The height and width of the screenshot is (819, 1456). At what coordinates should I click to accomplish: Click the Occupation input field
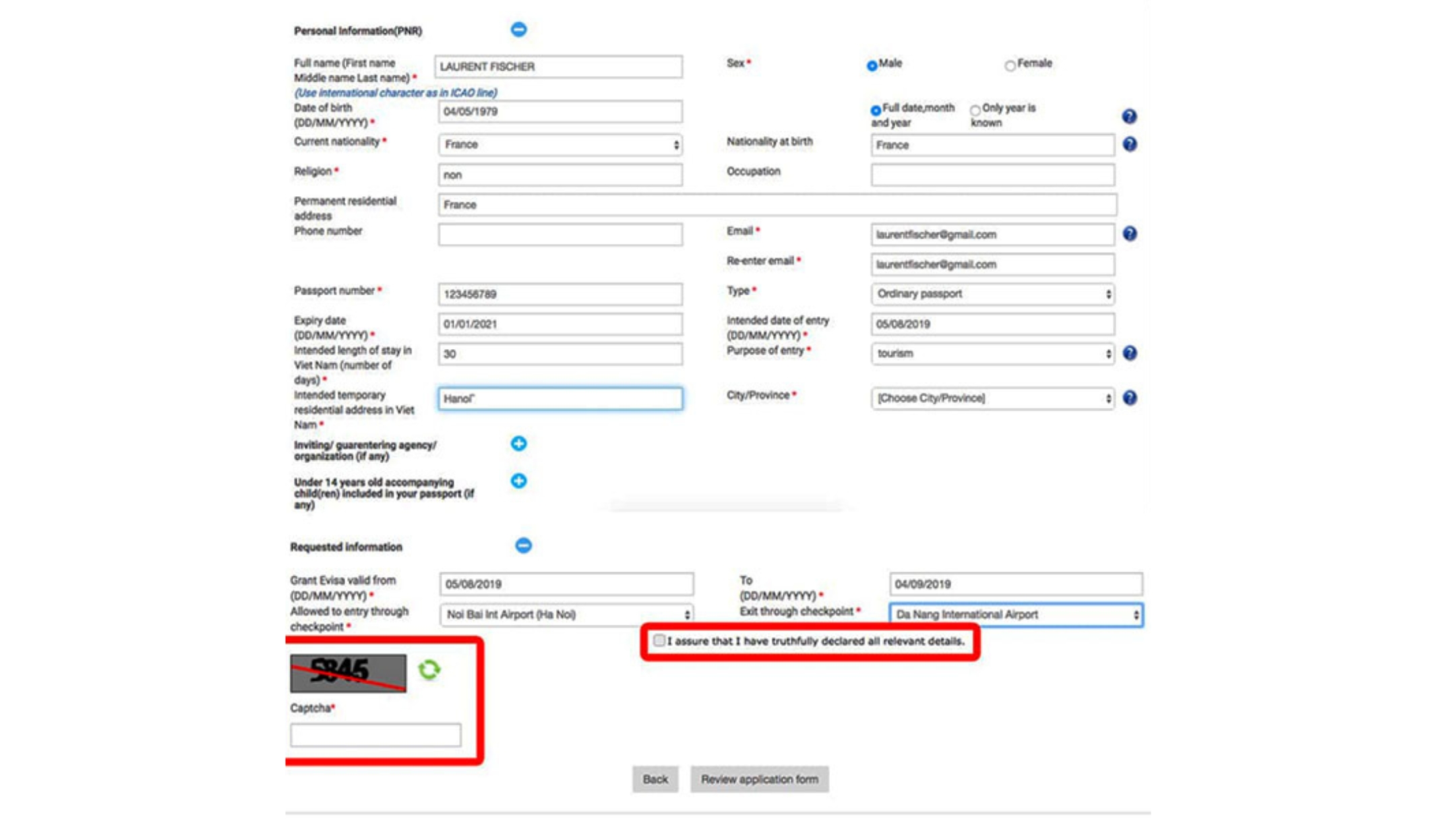992,175
